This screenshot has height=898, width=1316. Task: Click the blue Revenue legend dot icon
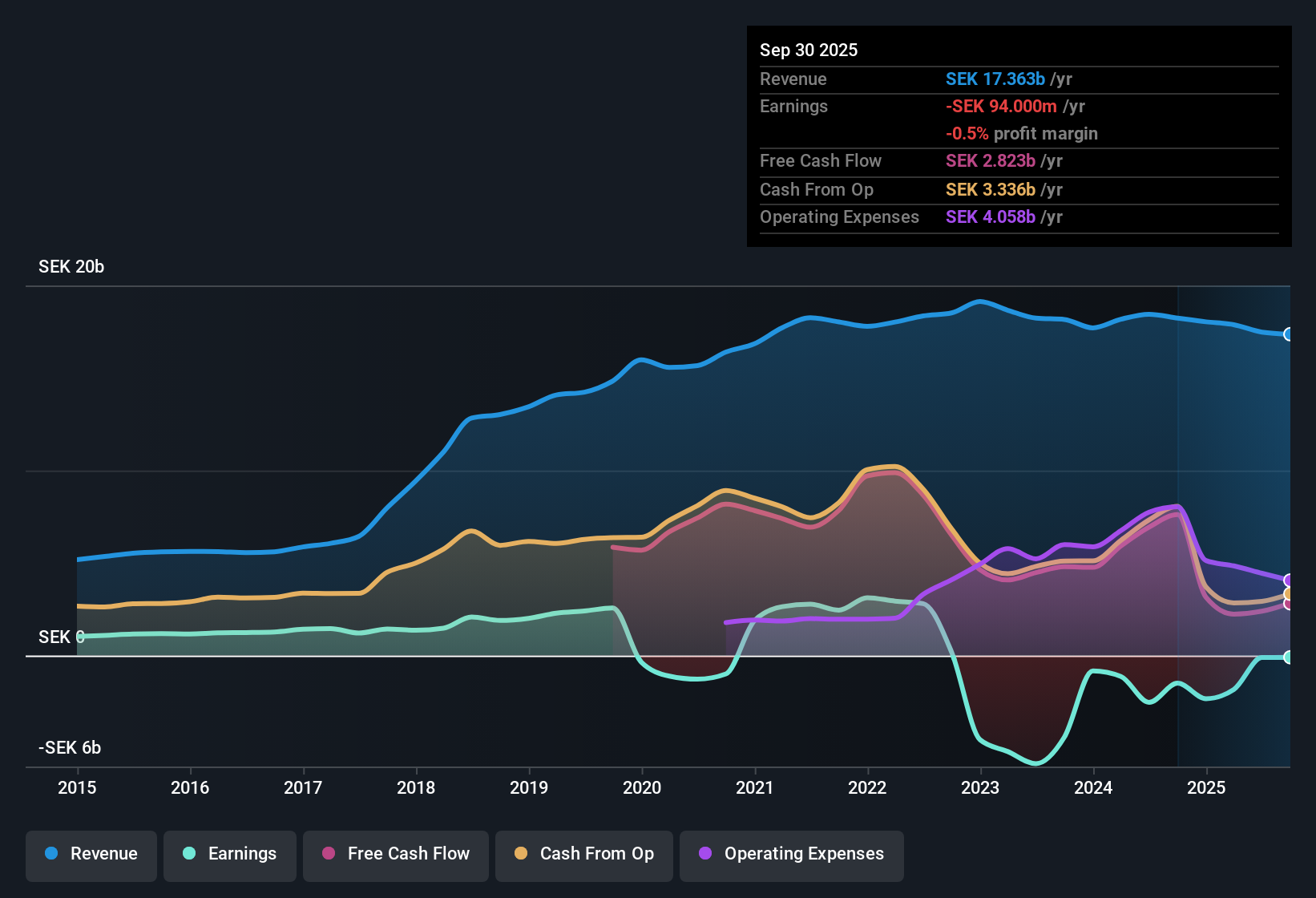click(x=51, y=854)
